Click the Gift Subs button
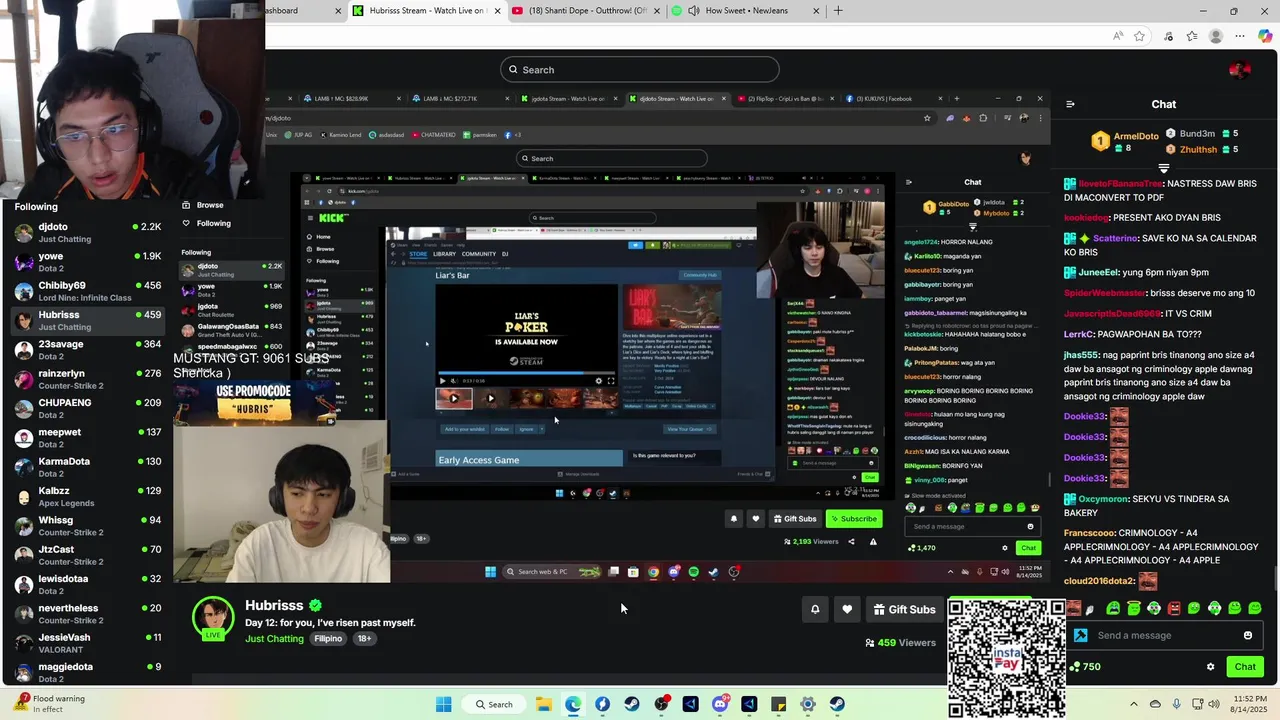The image size is (1280, 720). 904,609
